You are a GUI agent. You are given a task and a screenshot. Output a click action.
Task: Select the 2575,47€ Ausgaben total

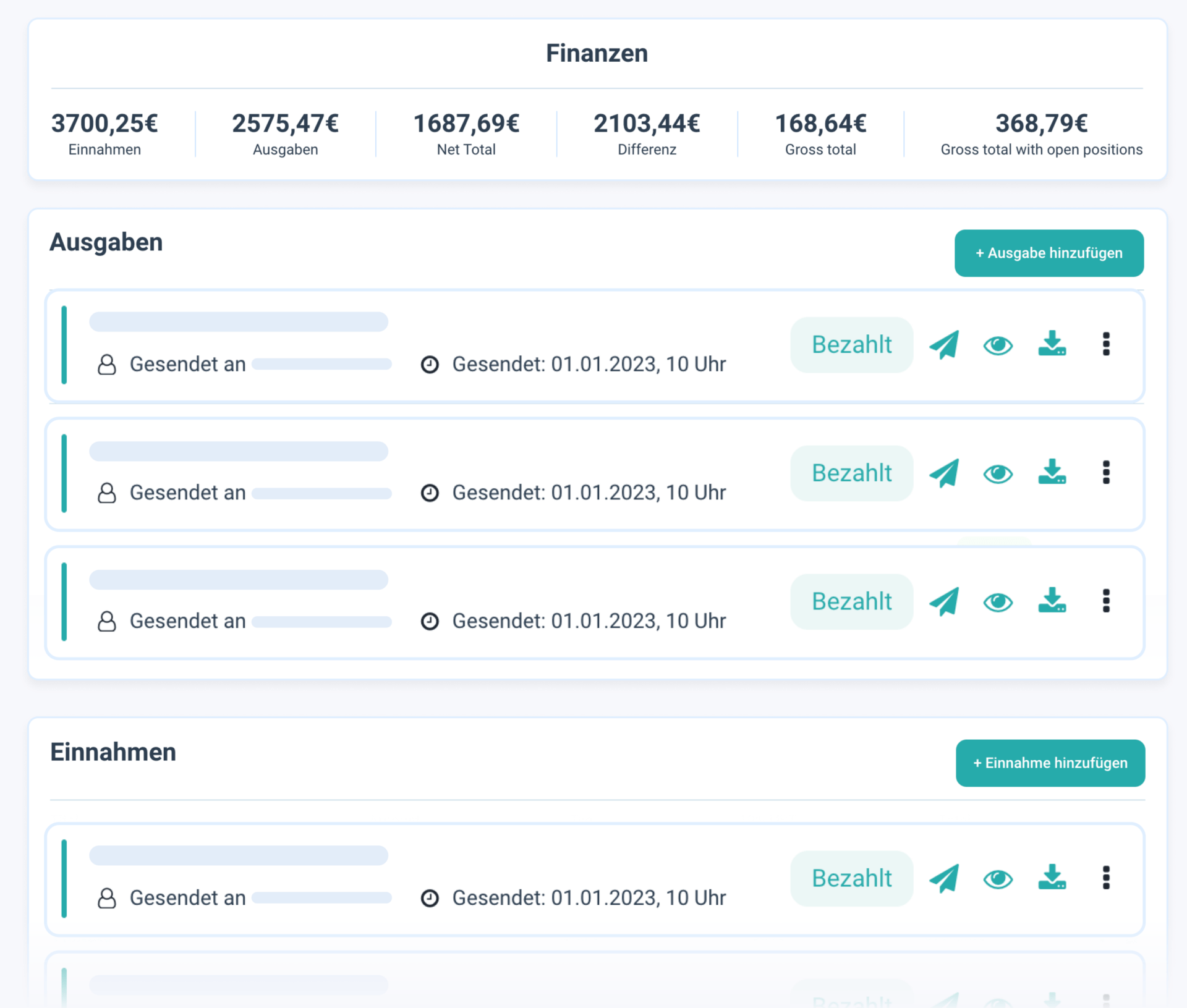(286, 124)
